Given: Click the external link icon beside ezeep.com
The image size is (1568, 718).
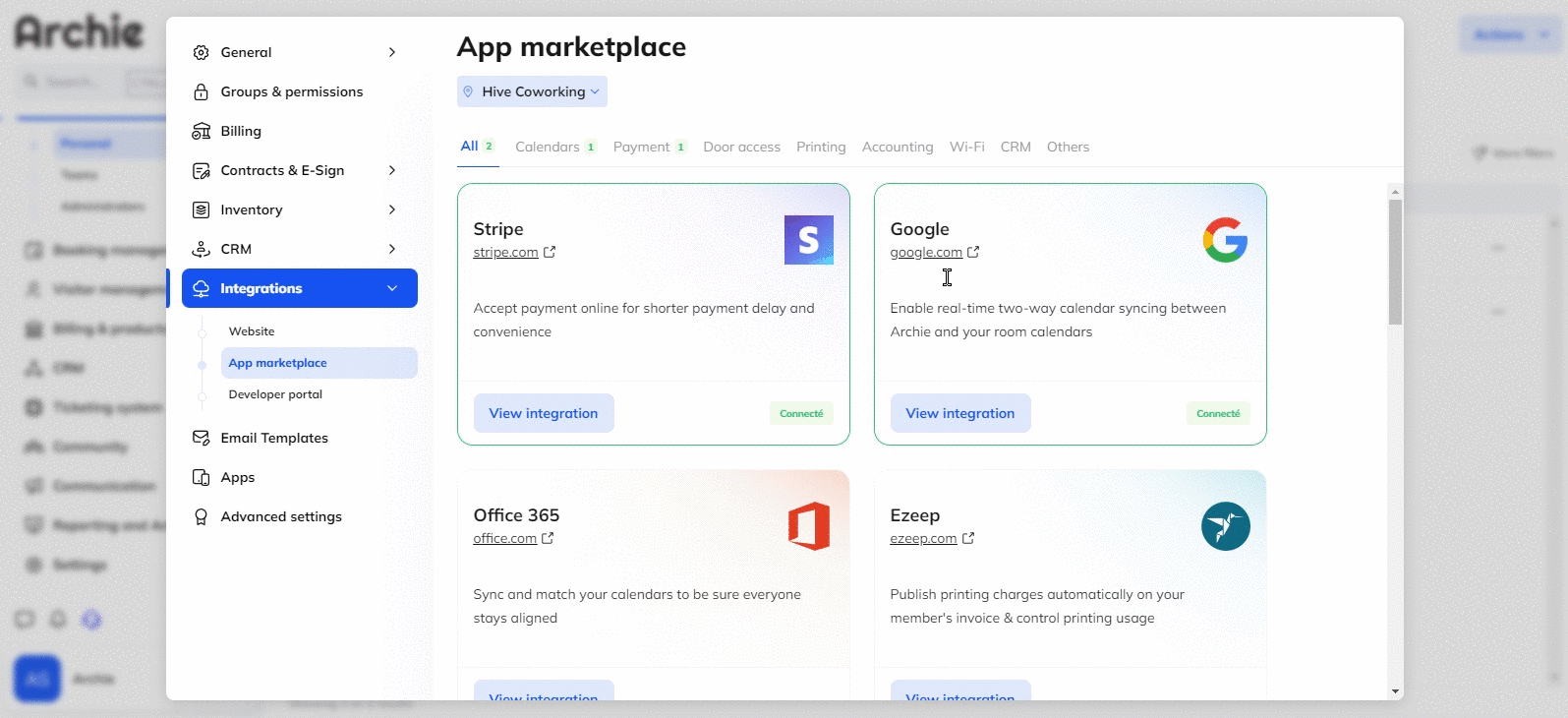Looking at the screenshot, I should pyautogui.click(x=968, y=538).
